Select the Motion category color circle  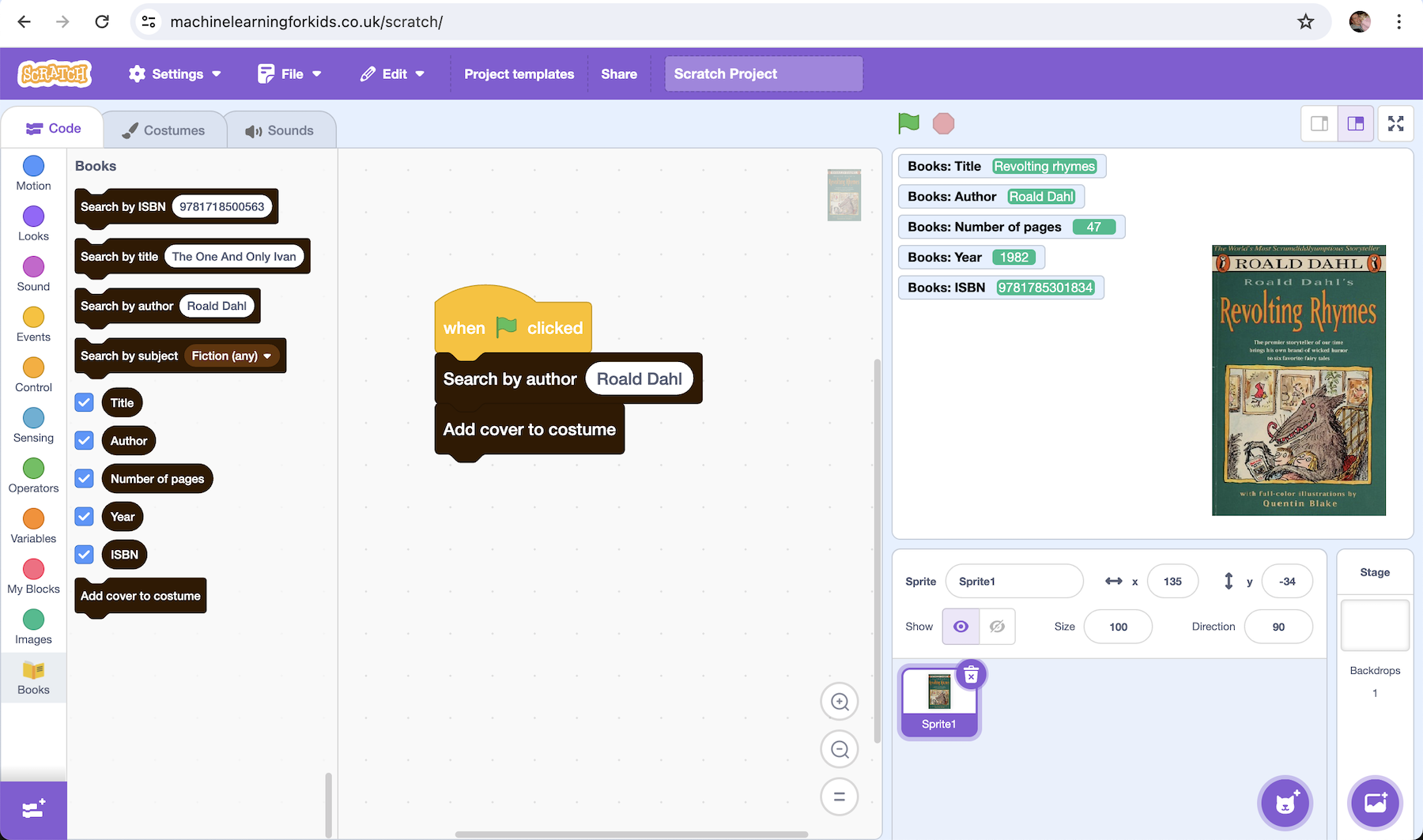33,166
